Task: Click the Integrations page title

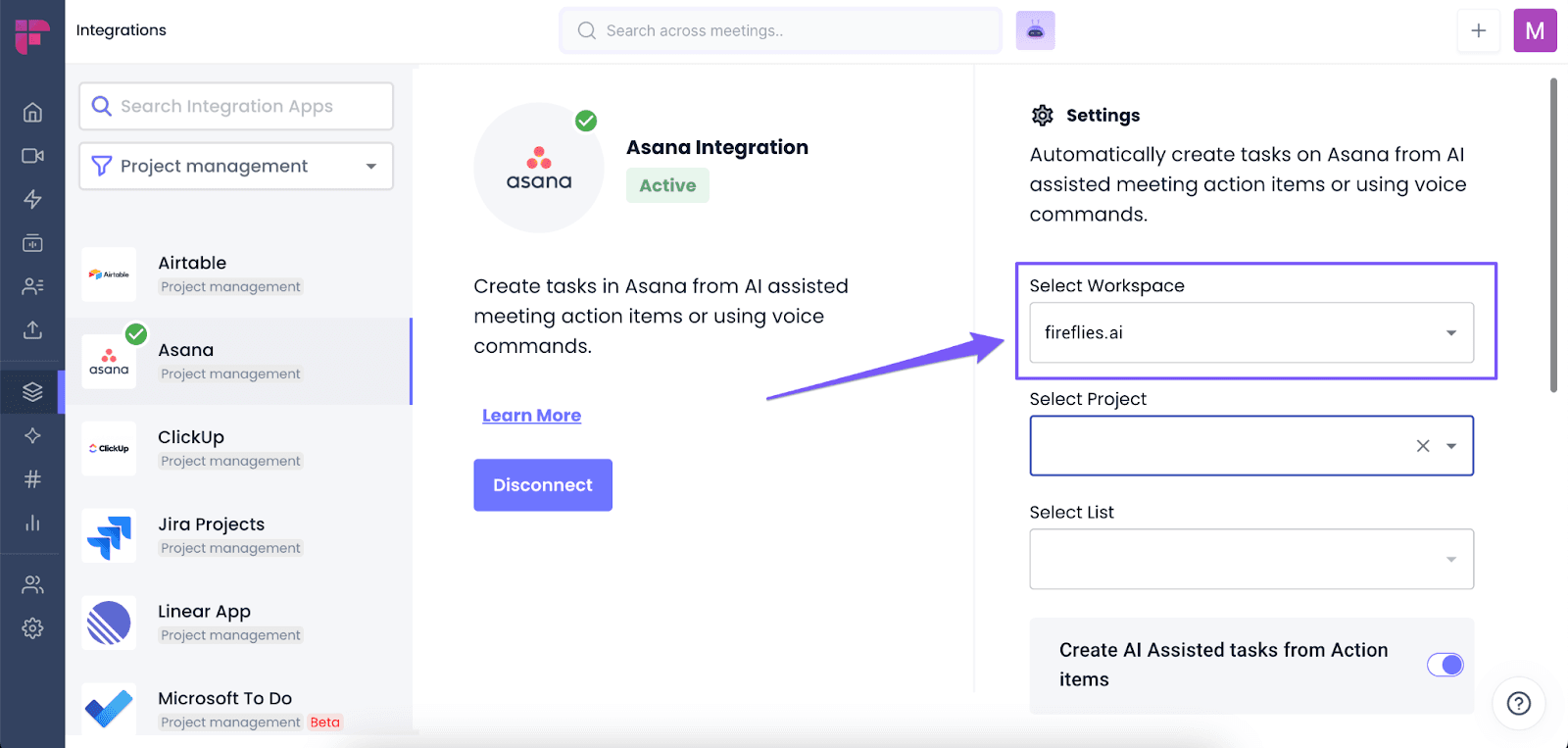Action: pyautogui.click(x=122, y=30)
